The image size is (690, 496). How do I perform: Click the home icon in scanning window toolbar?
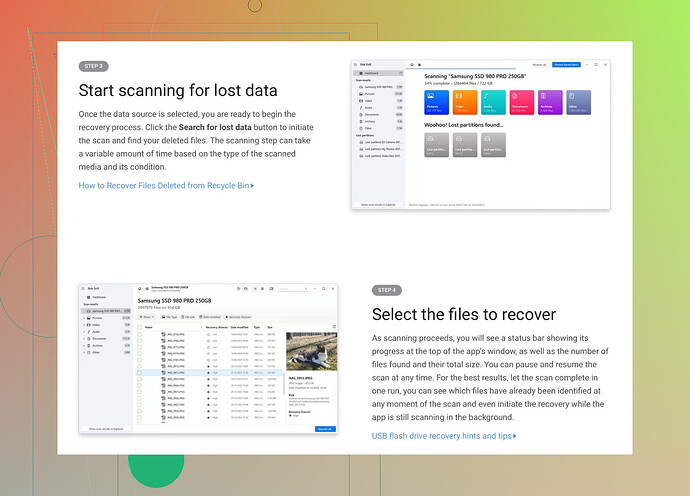click(x=412, y=65)
